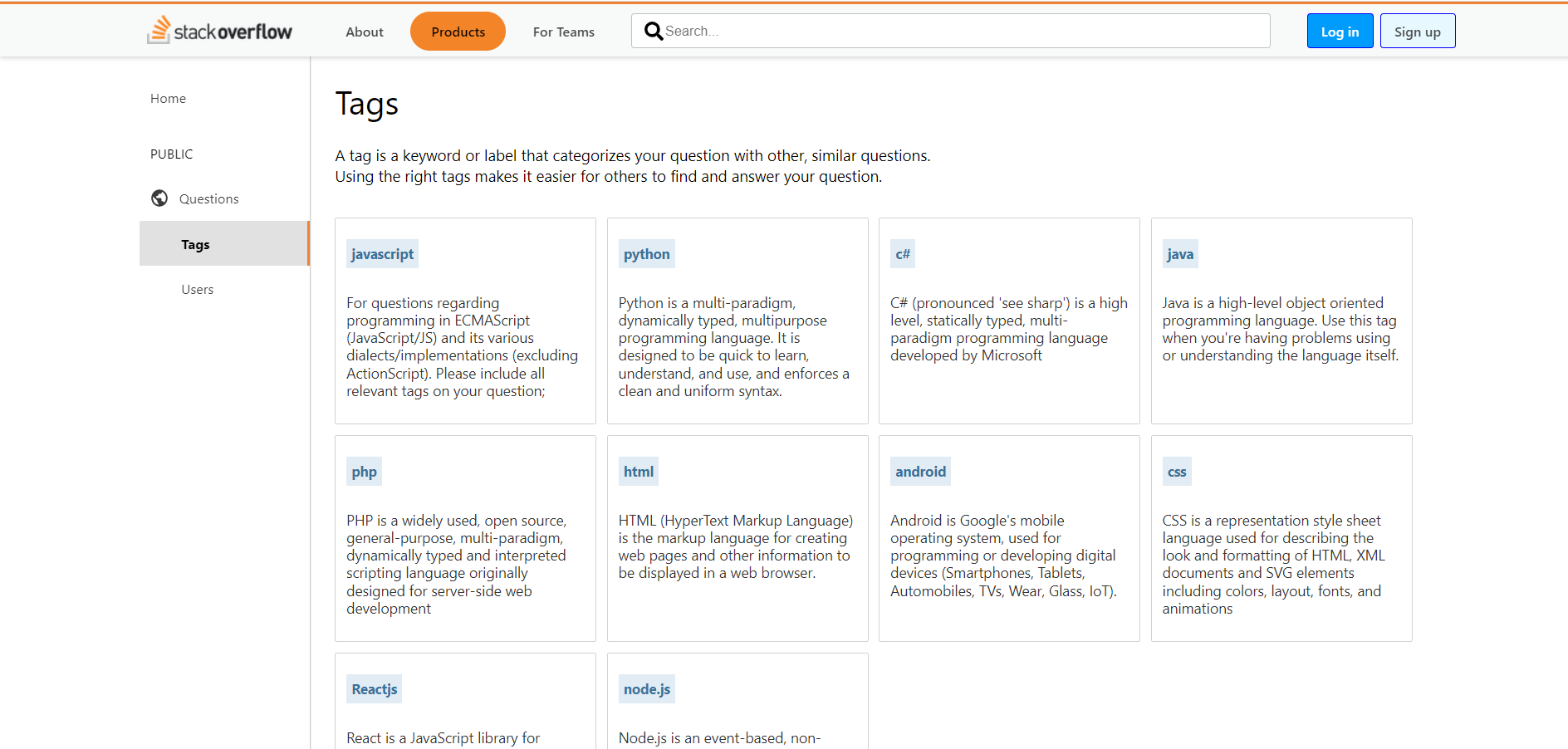Go to For Teams page
This screenshot has height=749, width=1568.
(563, 32)
